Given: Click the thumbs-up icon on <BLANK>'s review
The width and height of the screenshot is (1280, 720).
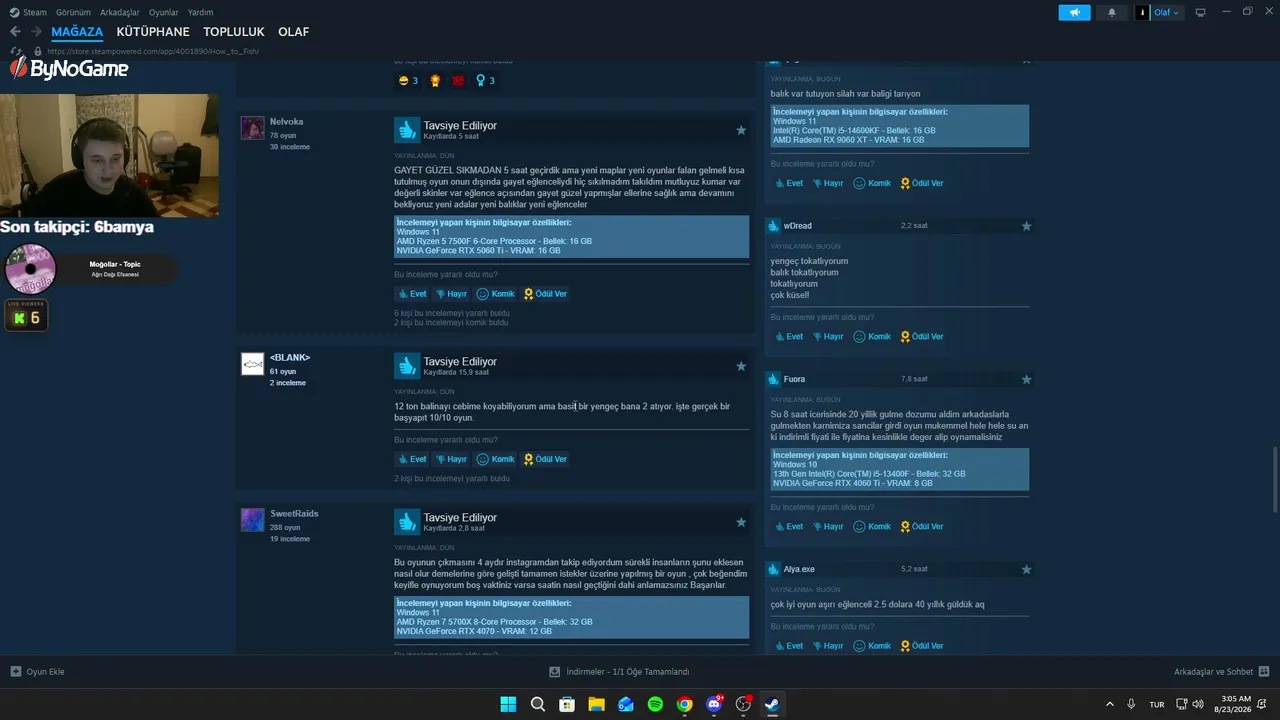Looking at the screenshot, I should (407, 365).
